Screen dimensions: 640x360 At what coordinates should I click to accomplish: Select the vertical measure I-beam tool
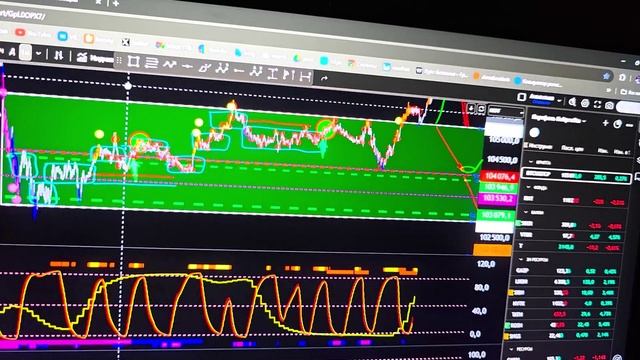coord(272,73)
